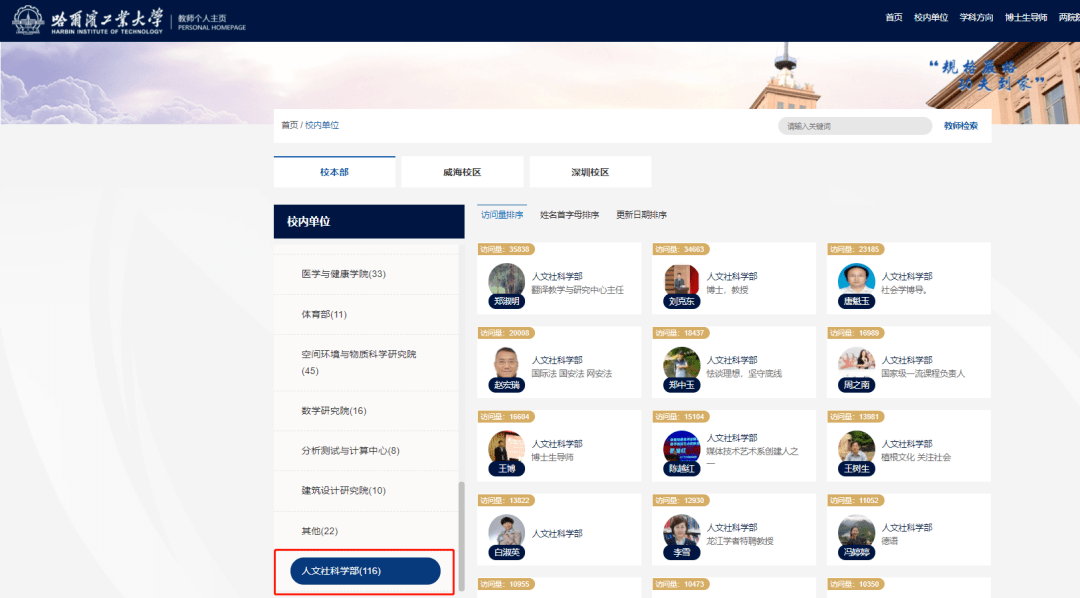Click visit count badge 访问量: 18437
The height and width of the screenshot is (598, 1080).
[x=681, y=333]
